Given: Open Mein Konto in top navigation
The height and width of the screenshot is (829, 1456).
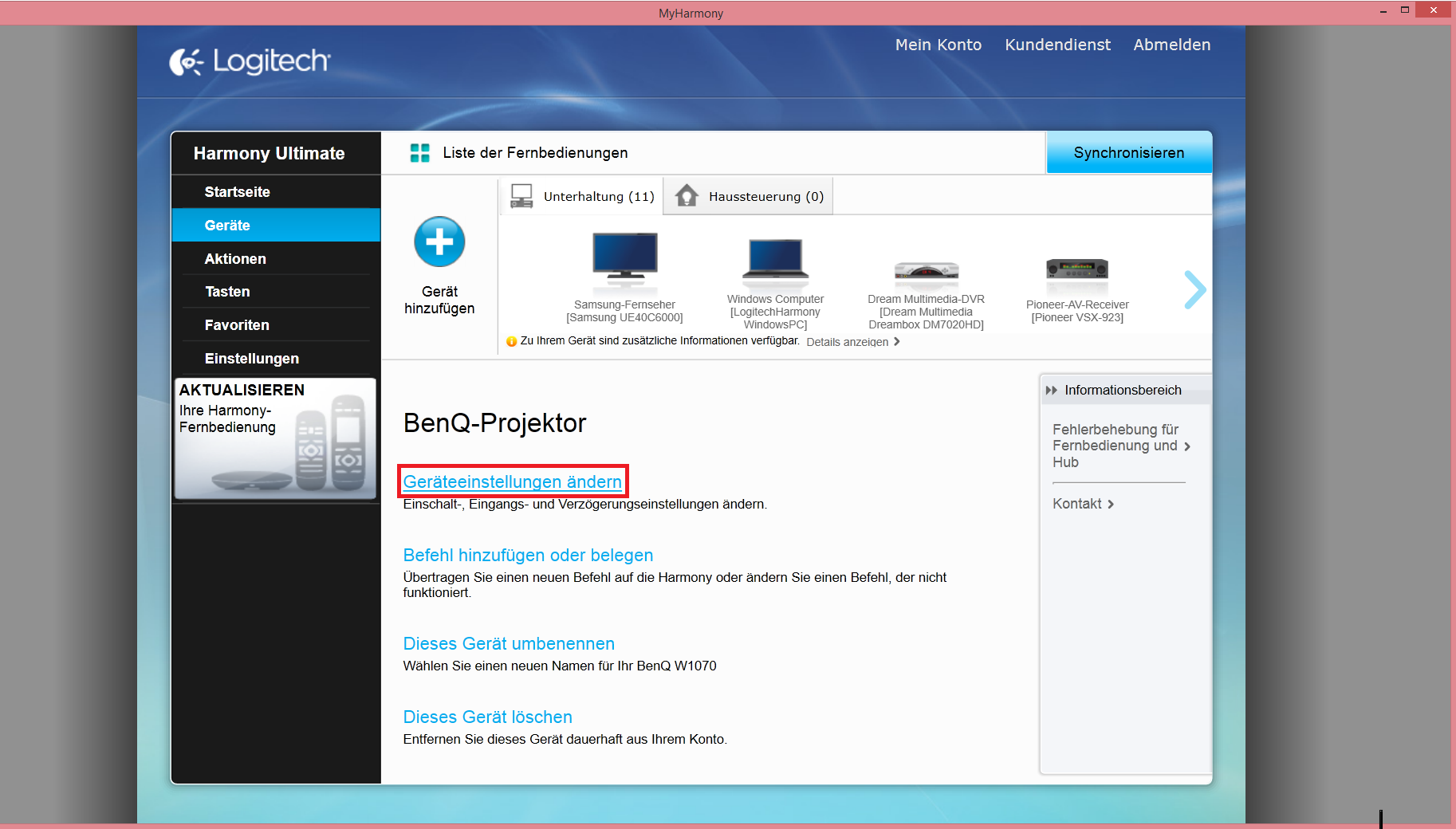Looking at the screenshot, I should tap(938, 45).
